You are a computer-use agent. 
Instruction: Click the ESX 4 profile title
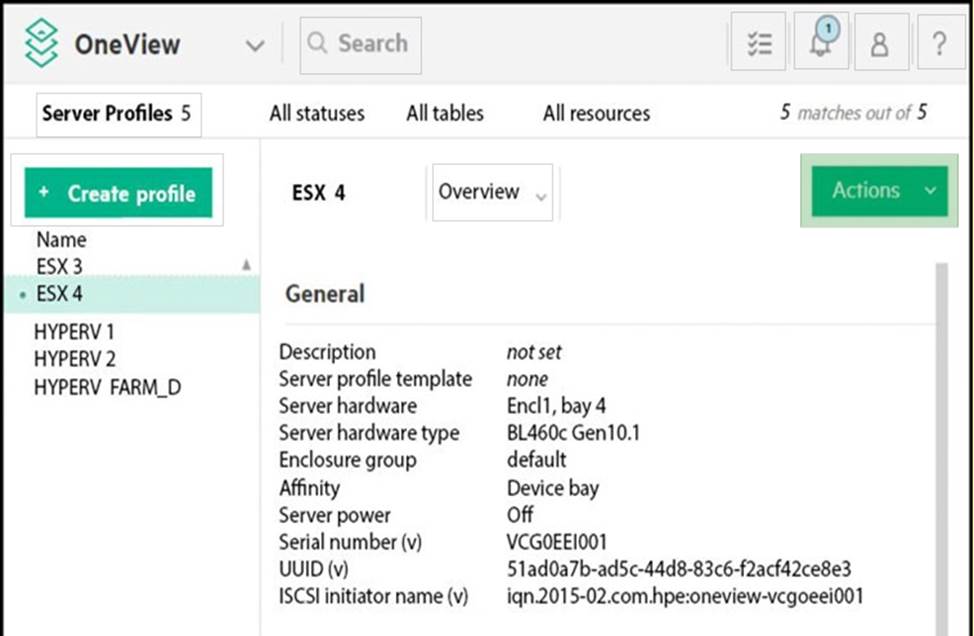[x=319, y=193]
